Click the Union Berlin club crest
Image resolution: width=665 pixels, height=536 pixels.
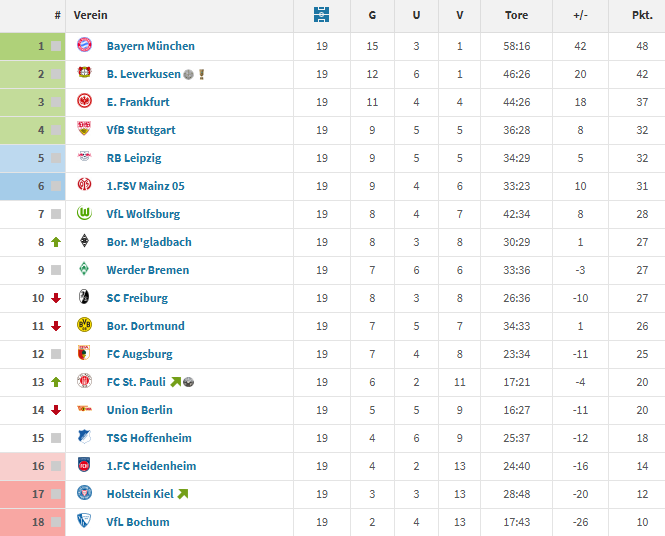85,410
